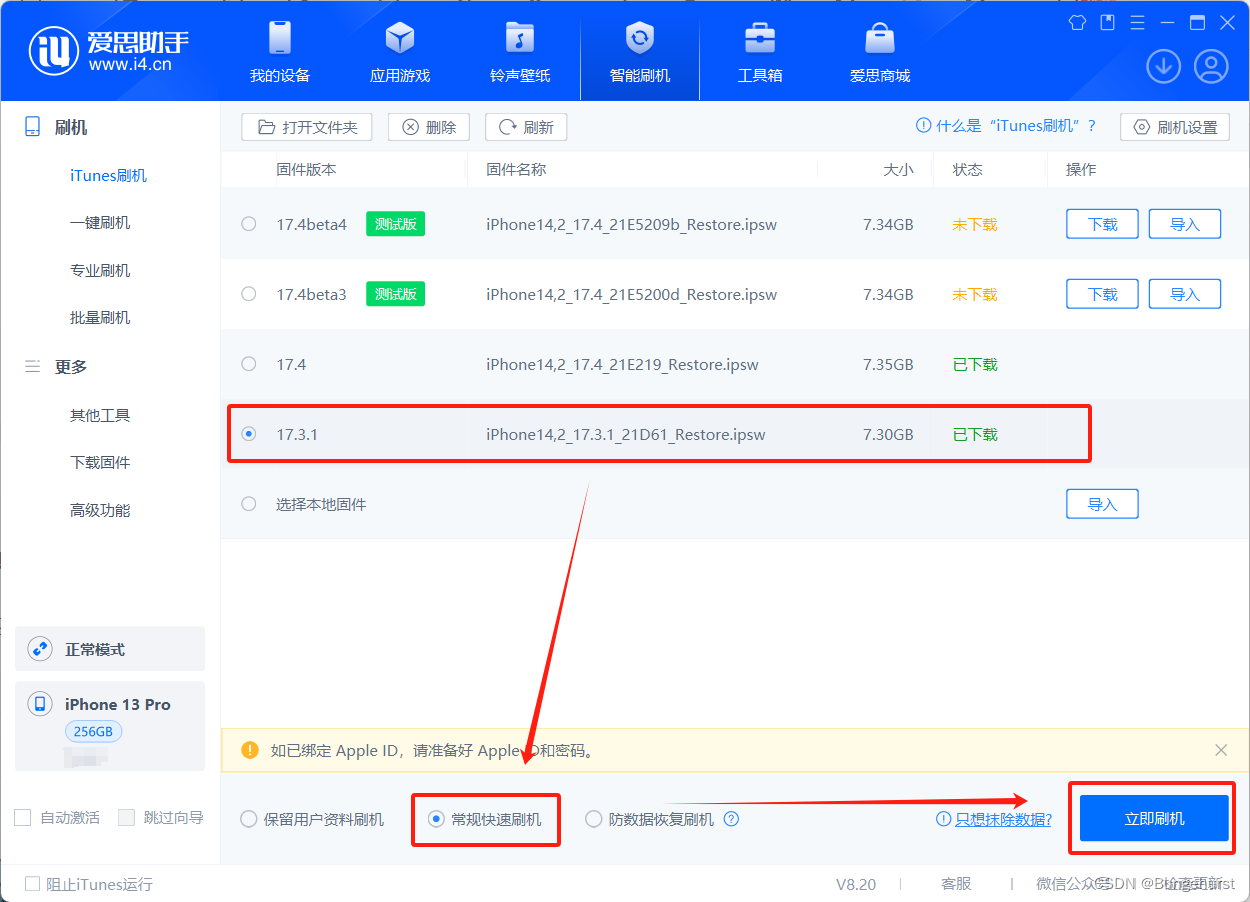The height and width of the screenshot is (902, 1250).
Task: Select the 17.4 firmware radio button
Action: pos(249,364)
